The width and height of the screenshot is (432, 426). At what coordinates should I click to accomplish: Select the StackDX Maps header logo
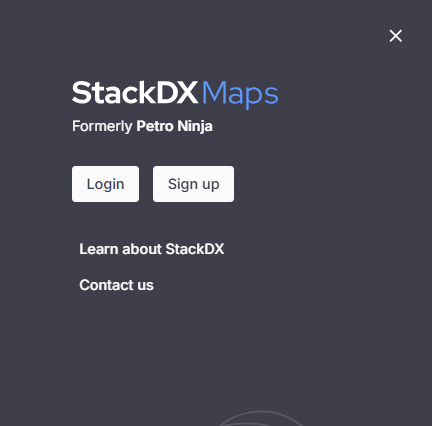pos(175,94)
